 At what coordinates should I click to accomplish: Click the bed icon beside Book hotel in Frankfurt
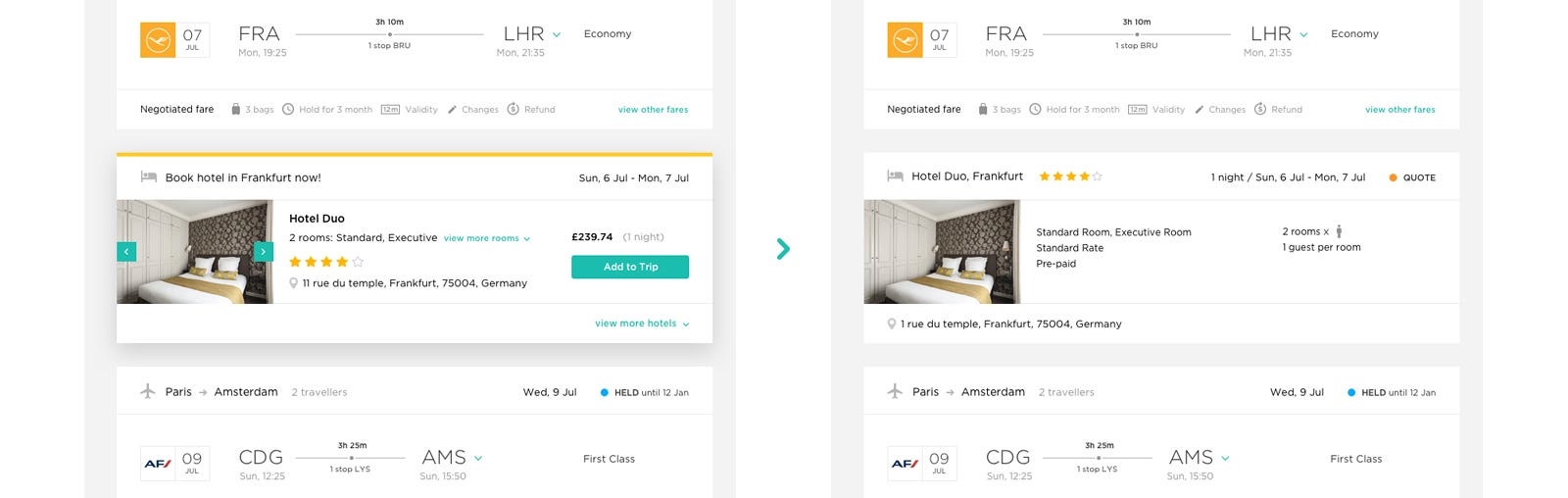(149, 177)
